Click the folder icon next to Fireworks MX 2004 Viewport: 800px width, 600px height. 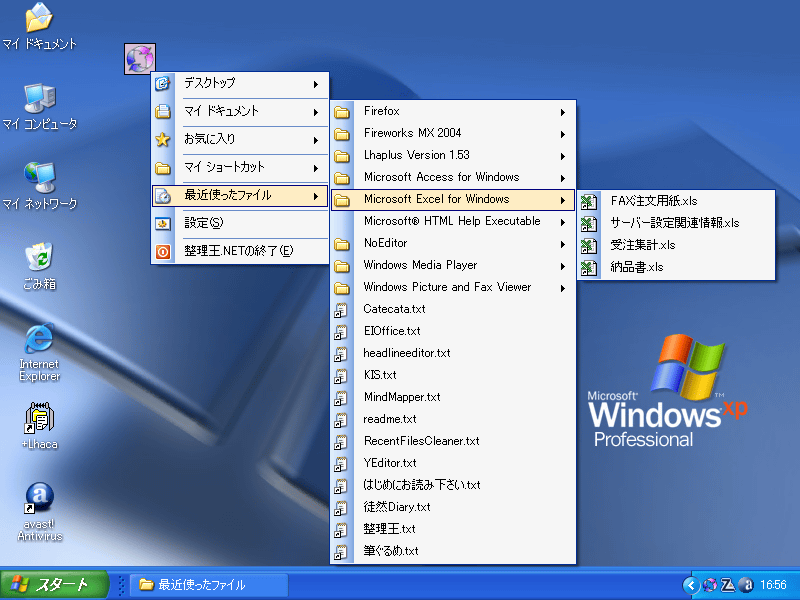342,134
